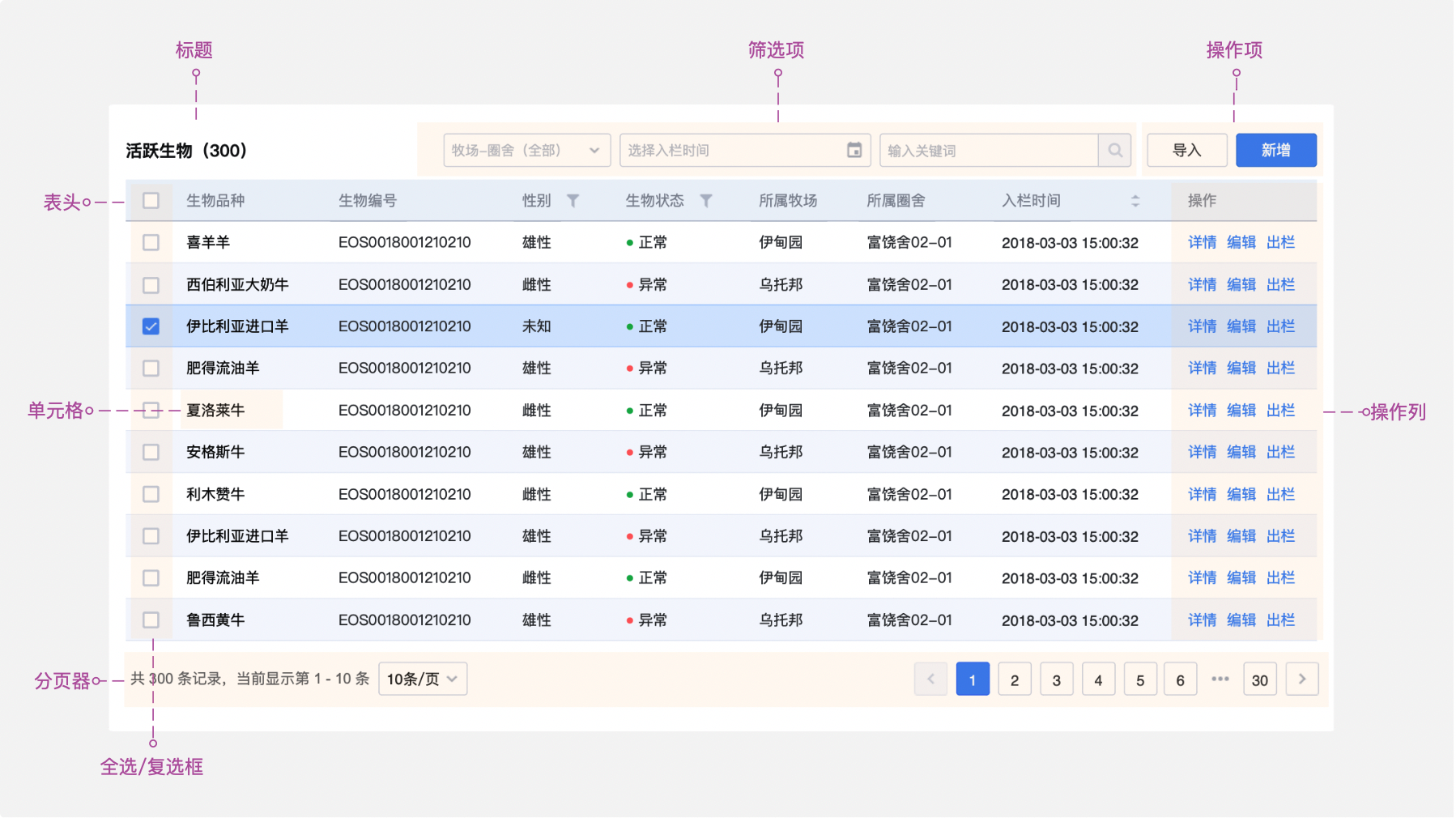This screenshot has width=1456, height=818.
Task: Click the 性别 column filter icon
Action: (573, 201)
